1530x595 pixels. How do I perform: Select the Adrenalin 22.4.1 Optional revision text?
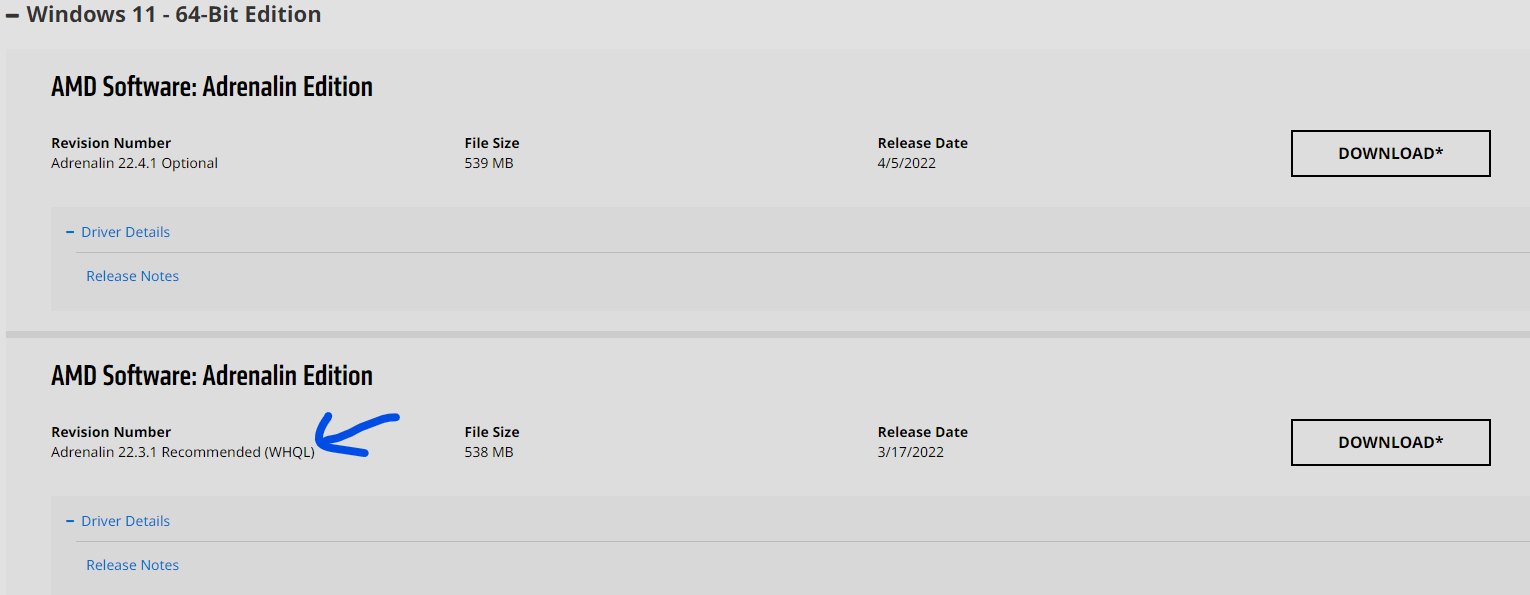tap(134, 163)
